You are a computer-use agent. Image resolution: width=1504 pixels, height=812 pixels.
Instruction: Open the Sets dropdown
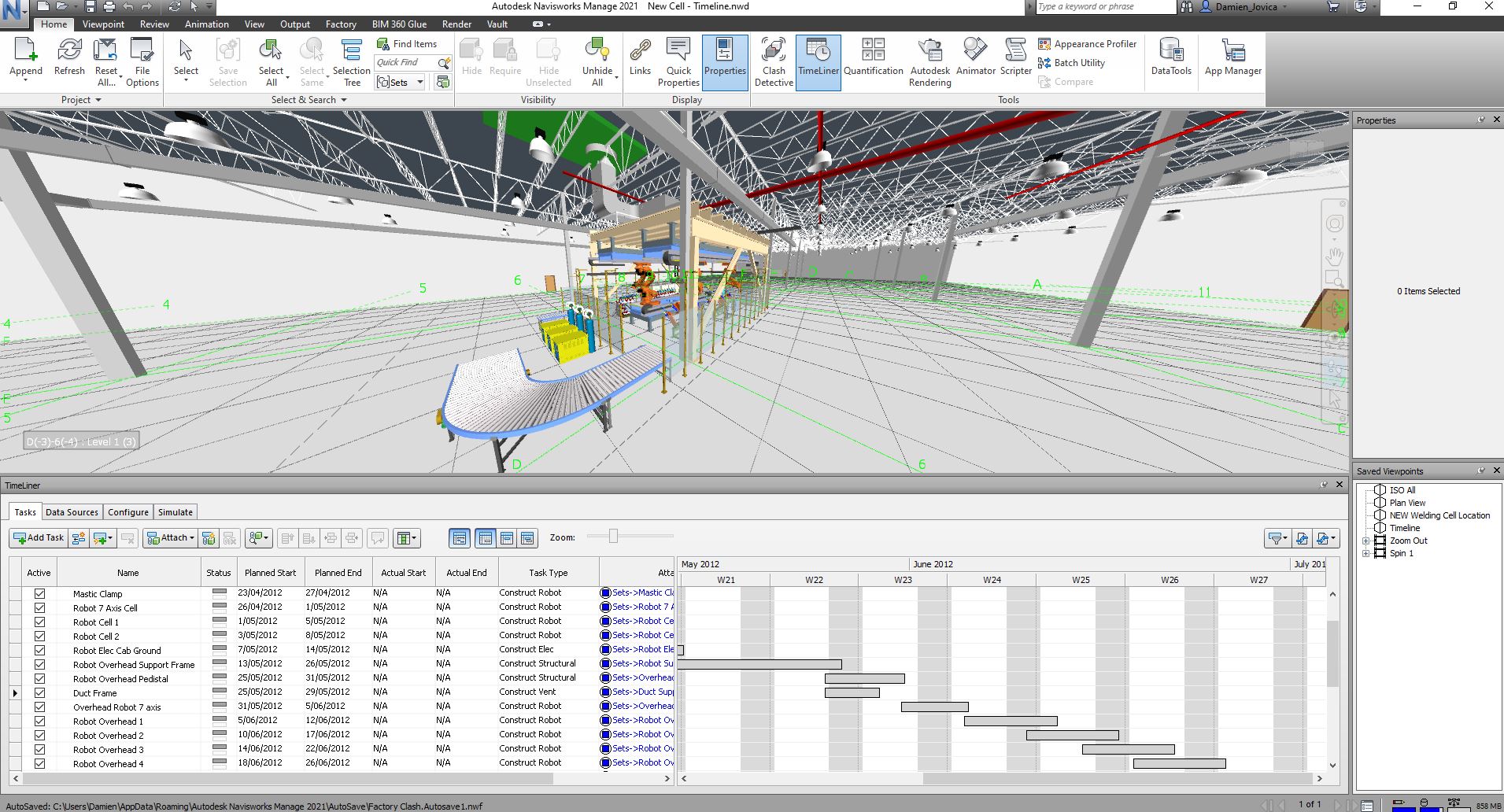tap(419, 82)
